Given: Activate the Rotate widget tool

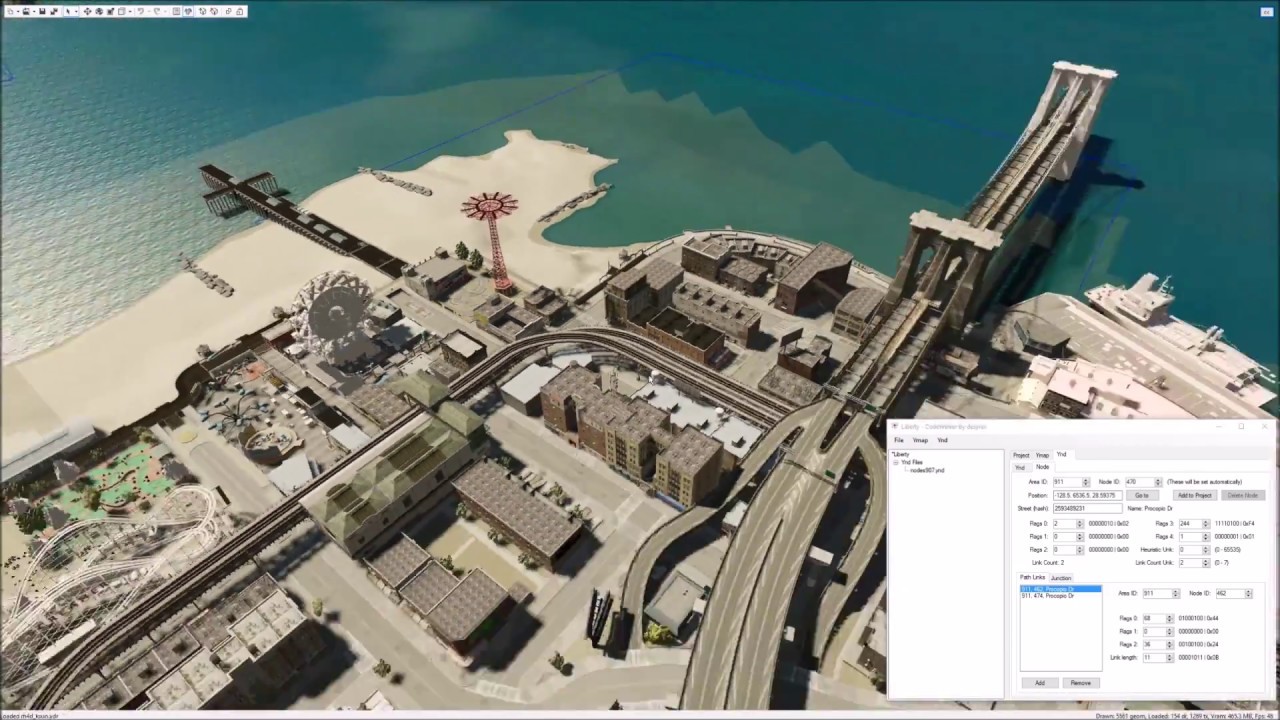Looking at the screenshot, I should [99, 12].
